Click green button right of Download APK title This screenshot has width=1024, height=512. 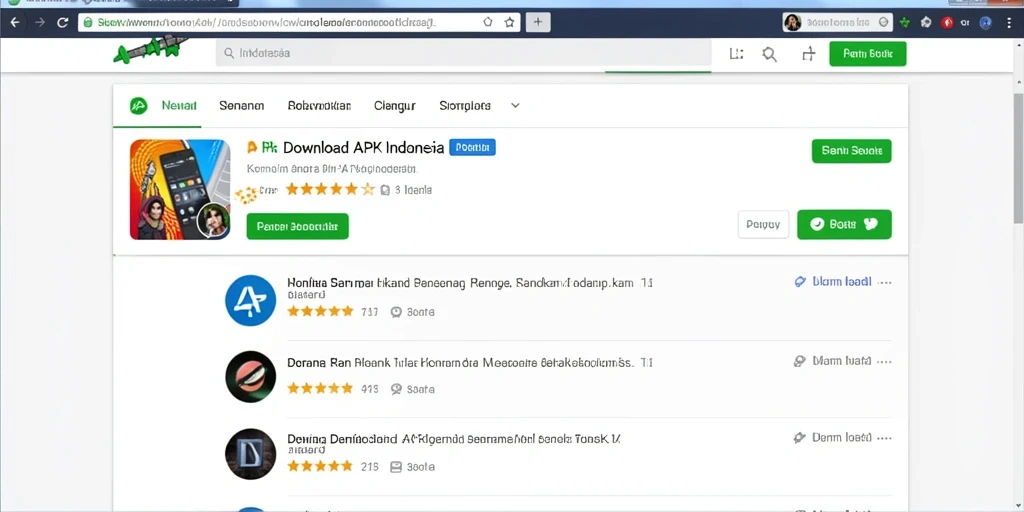click(x=852, y=151)
